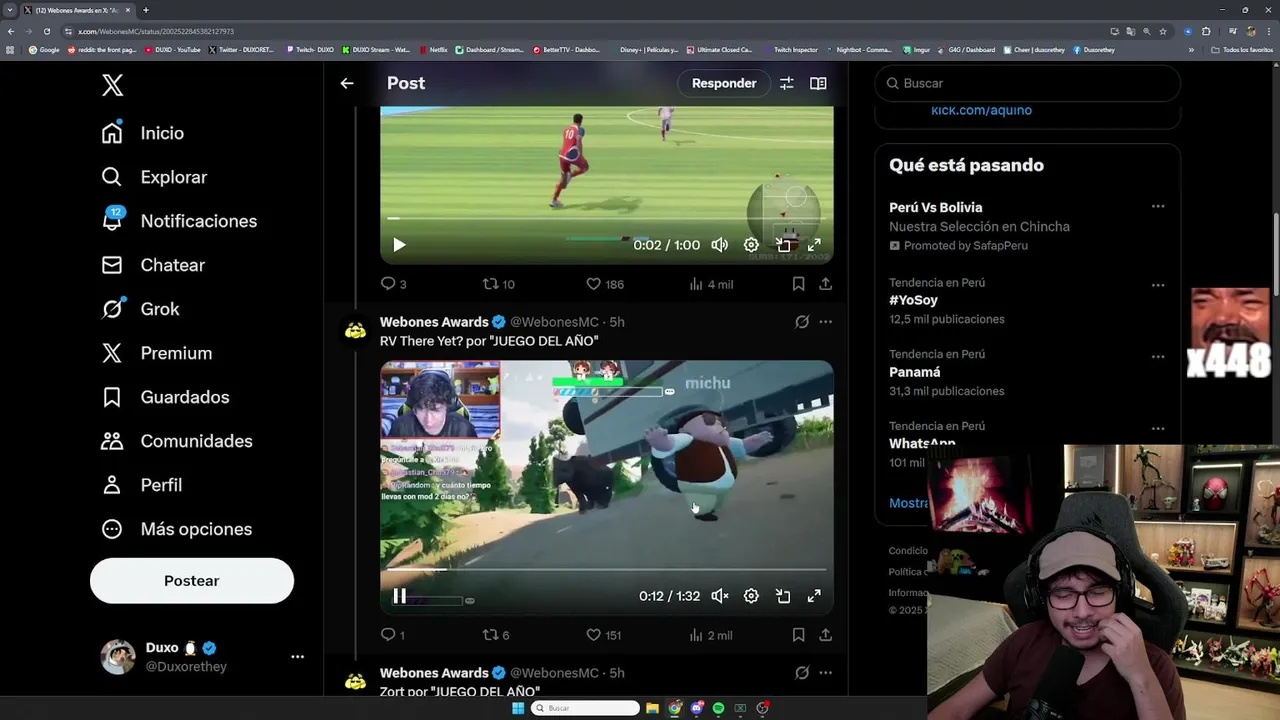This screenshot has width=1280, height=720.
Task: Click the Buscar search field on X
Action: (1027, 83)
